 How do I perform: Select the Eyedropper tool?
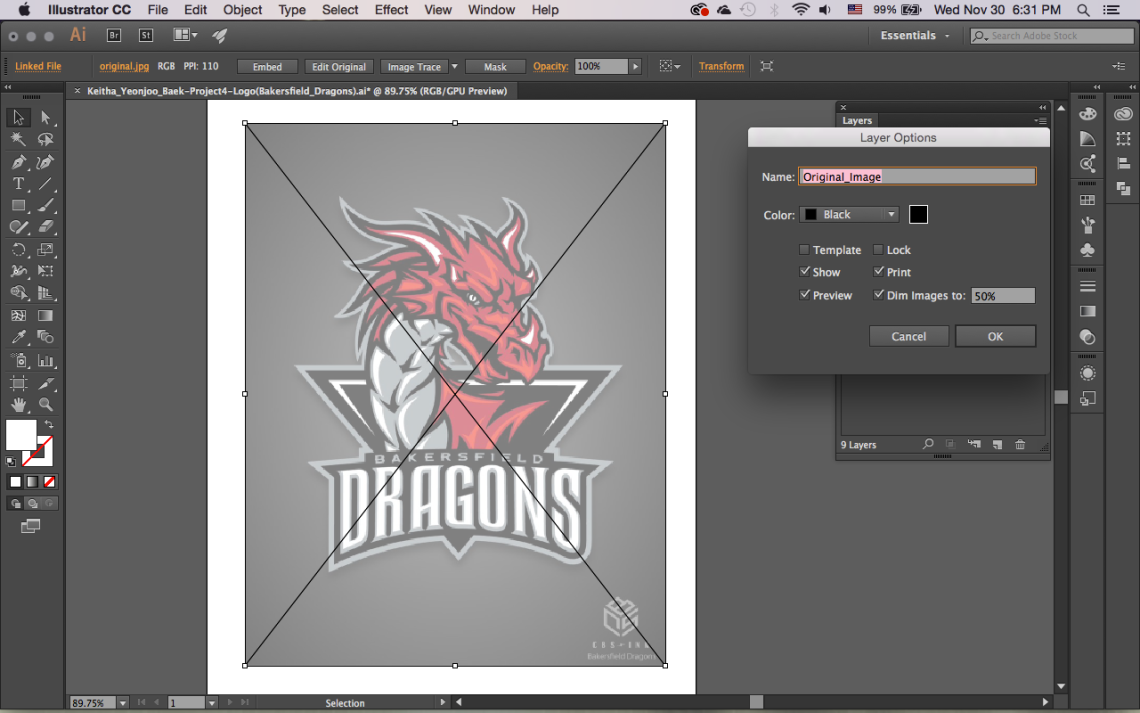18,337
